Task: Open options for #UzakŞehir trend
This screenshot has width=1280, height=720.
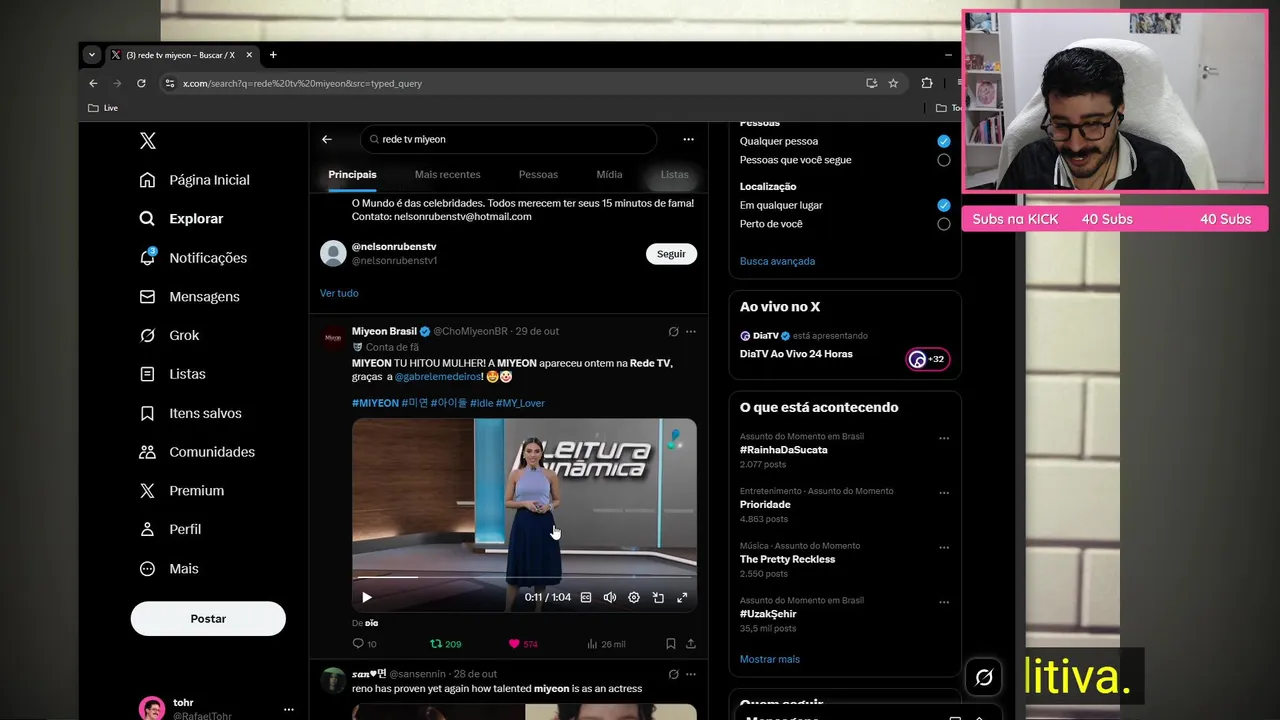Action: point(944,603)
